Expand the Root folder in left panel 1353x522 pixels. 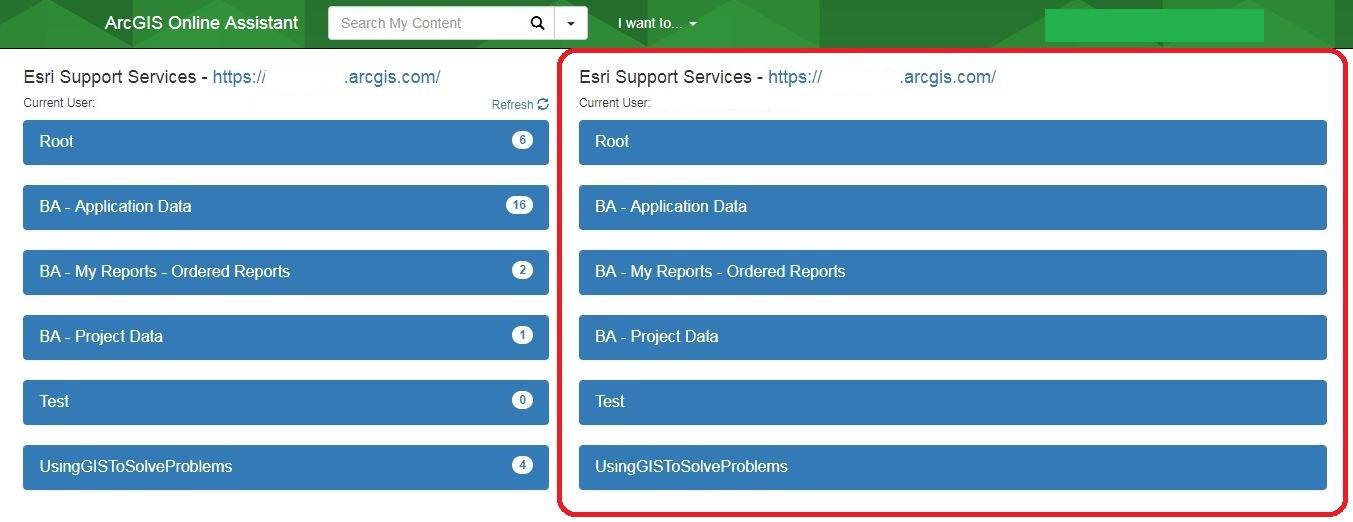[286, 142]
